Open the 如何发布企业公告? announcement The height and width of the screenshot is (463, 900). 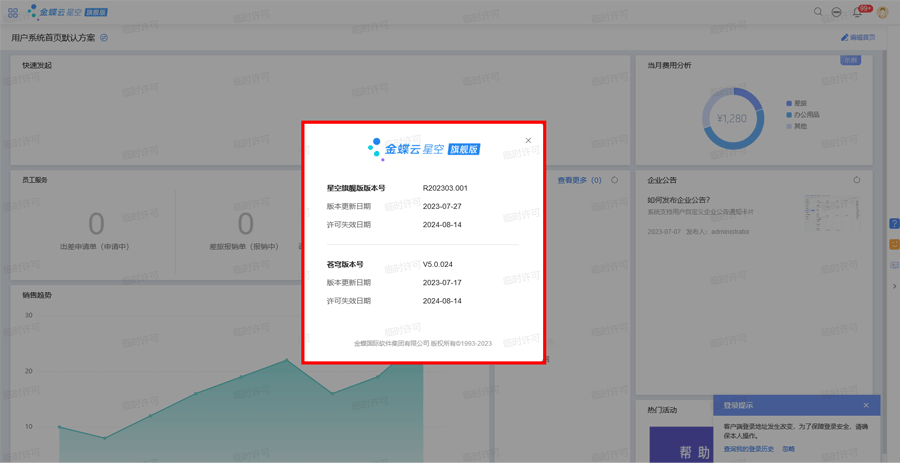678,200
